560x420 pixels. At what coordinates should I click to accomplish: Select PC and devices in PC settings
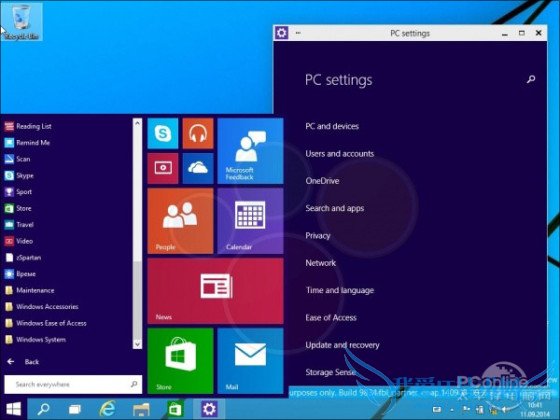click(332, 126)
